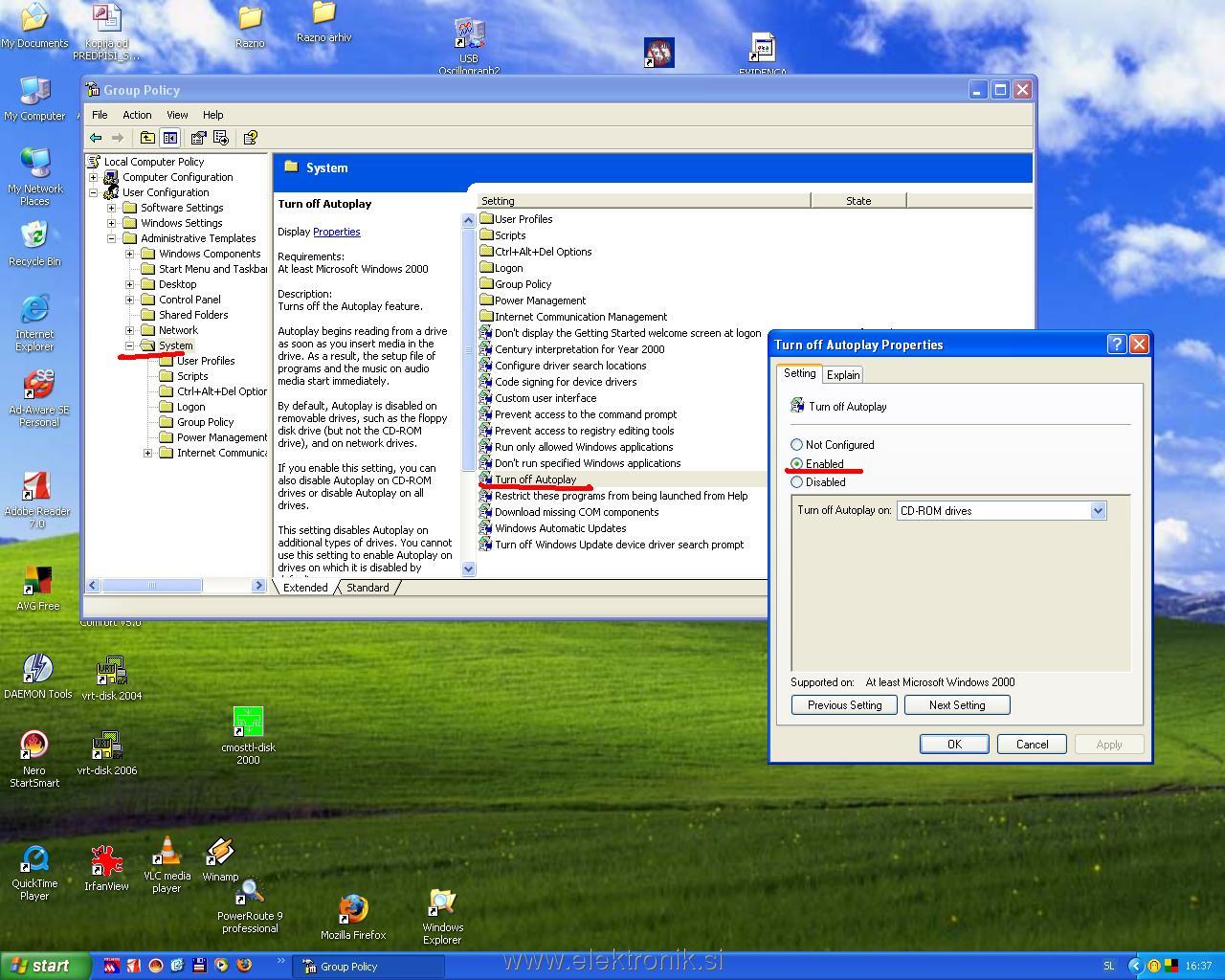Switch to the Explain tab
The image size is (1225, 980).
[x=842, y=375]
